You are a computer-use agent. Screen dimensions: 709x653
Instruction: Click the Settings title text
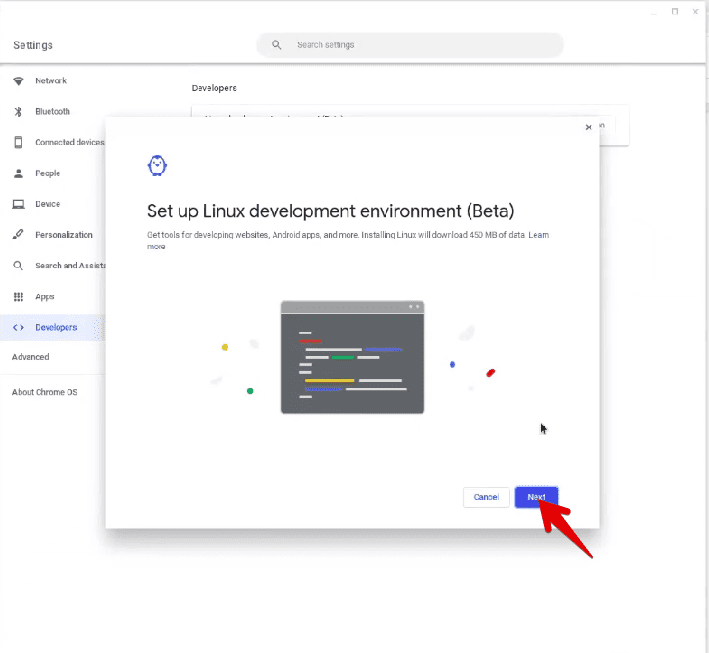[x=33, y=45]
